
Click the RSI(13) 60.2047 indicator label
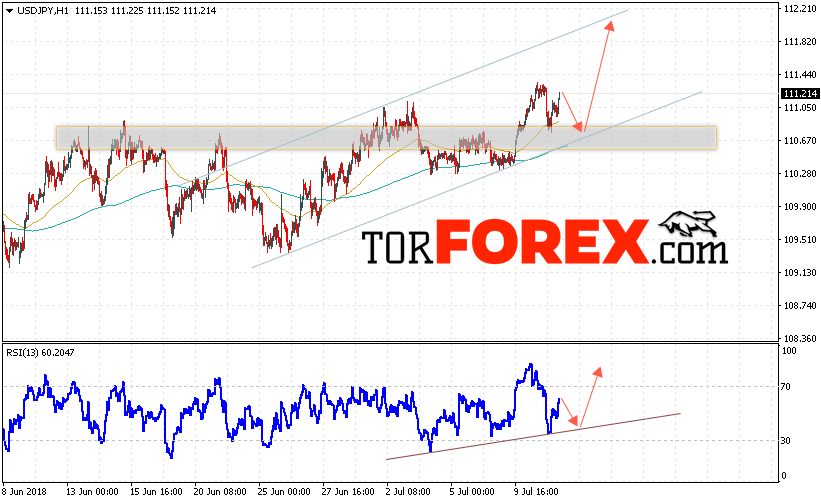[40, 353]
